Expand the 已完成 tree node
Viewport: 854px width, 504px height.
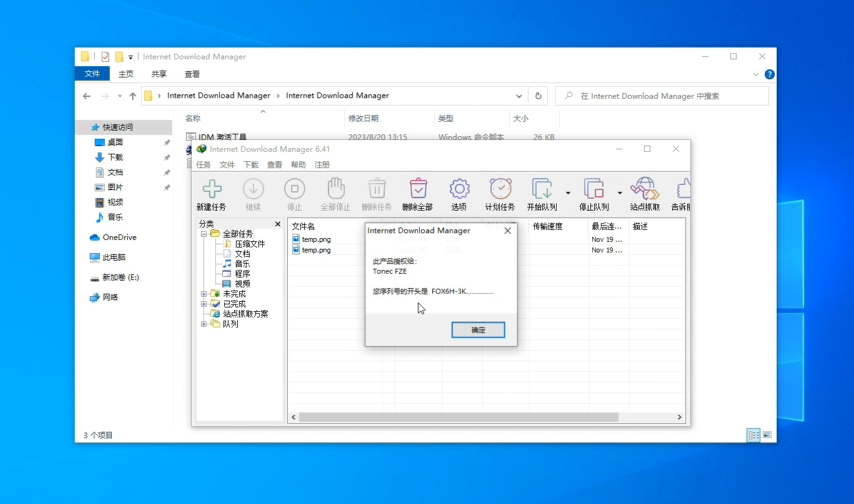pyautogui.click(x=204, y=304)
